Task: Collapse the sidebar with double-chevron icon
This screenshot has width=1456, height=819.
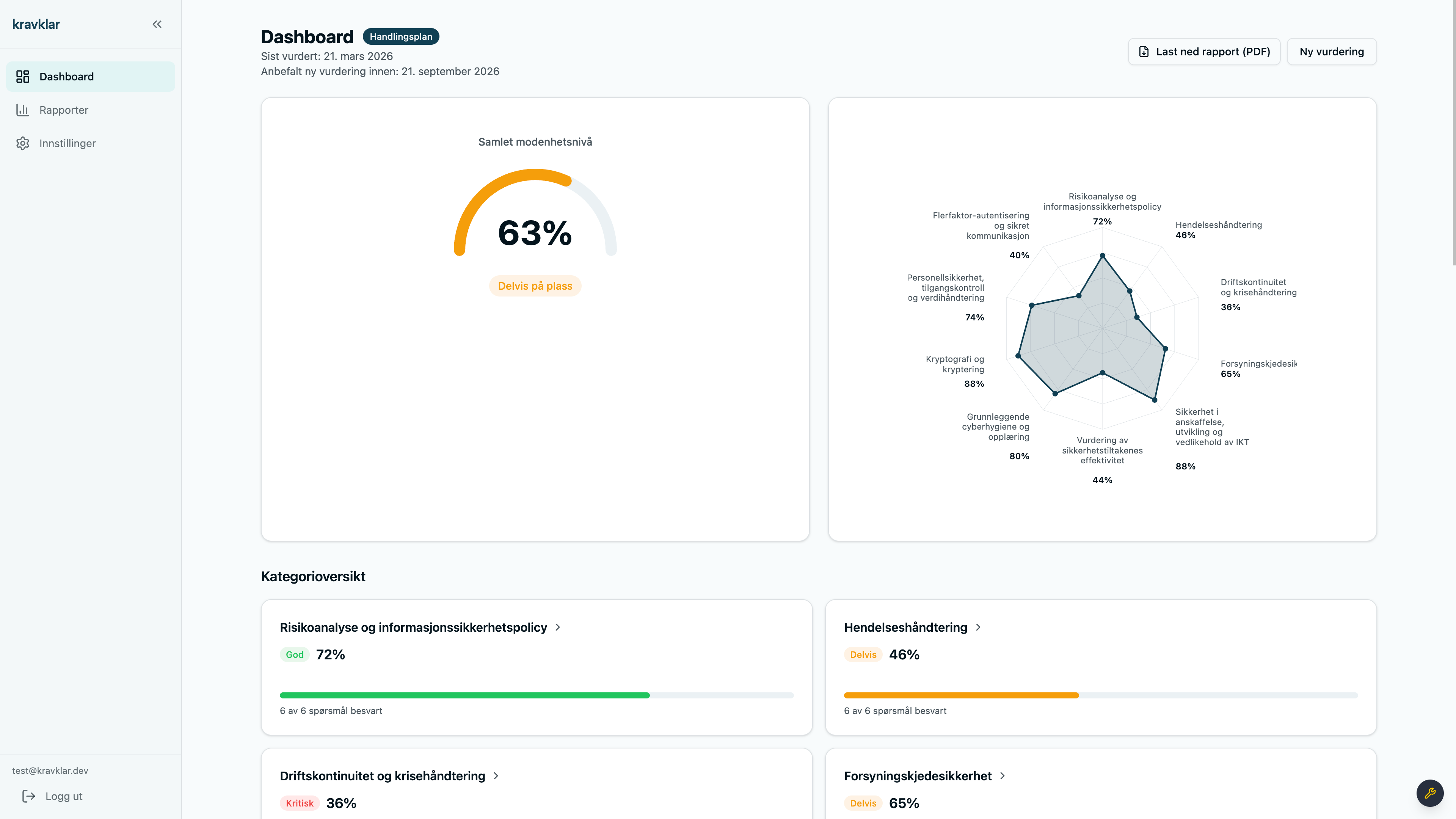Action: 157,24
